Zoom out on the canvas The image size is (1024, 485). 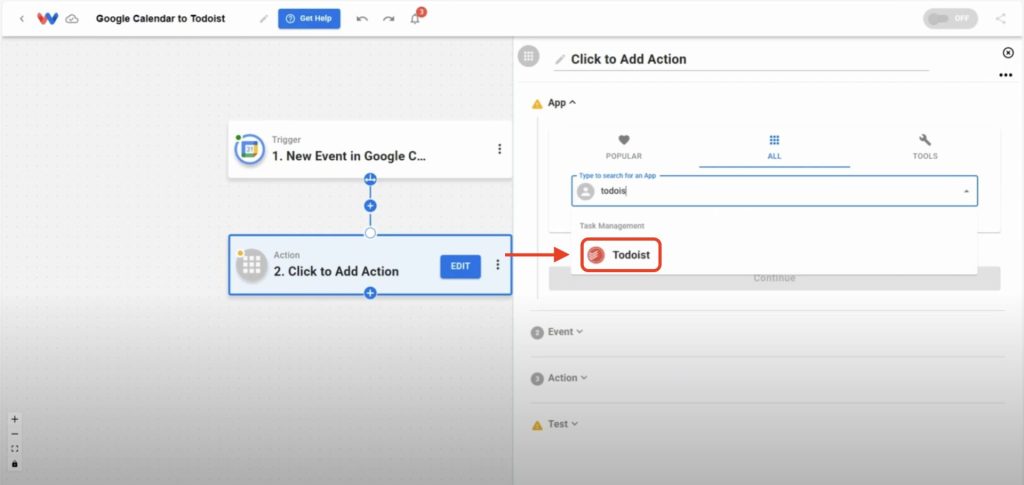(14, 434)
